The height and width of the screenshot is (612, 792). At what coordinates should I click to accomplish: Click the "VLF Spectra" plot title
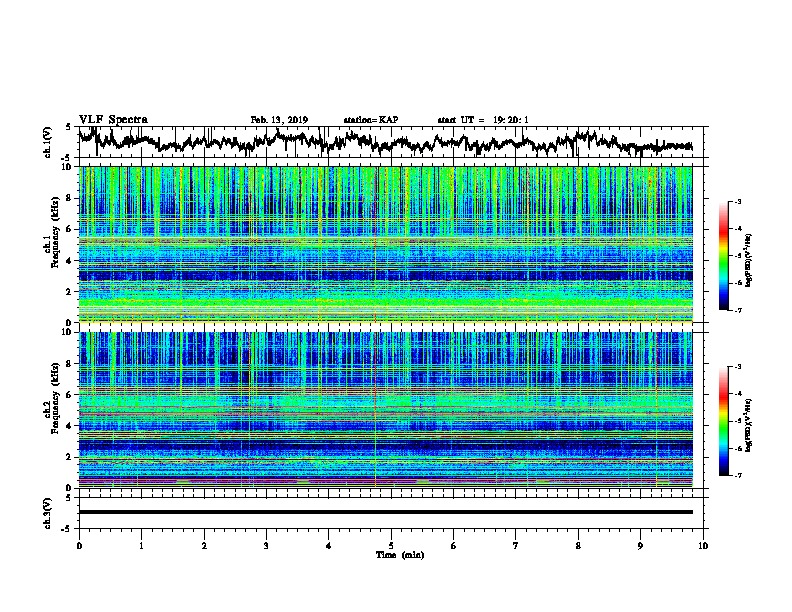[113, 119]
